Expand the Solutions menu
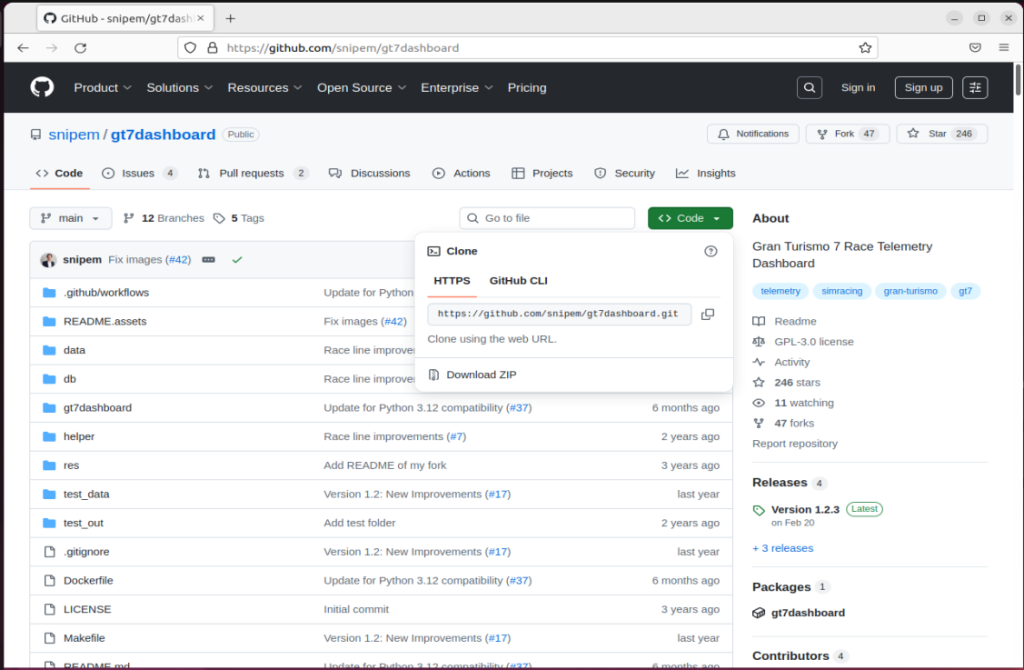 pos(180,88)
